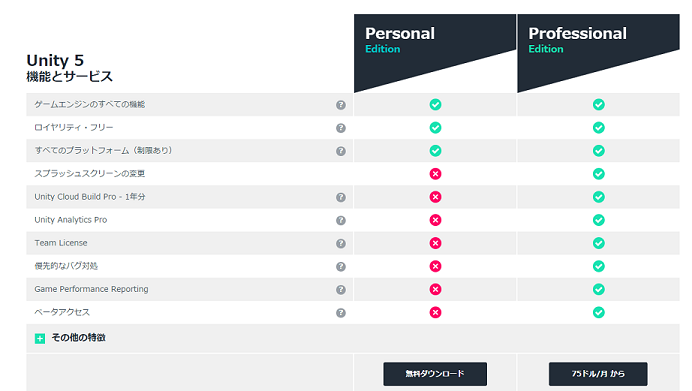This screenshot has height=391, width=692.
Task: Click the Unity Cloud Build Pro row label
Action: click(90, 197)
